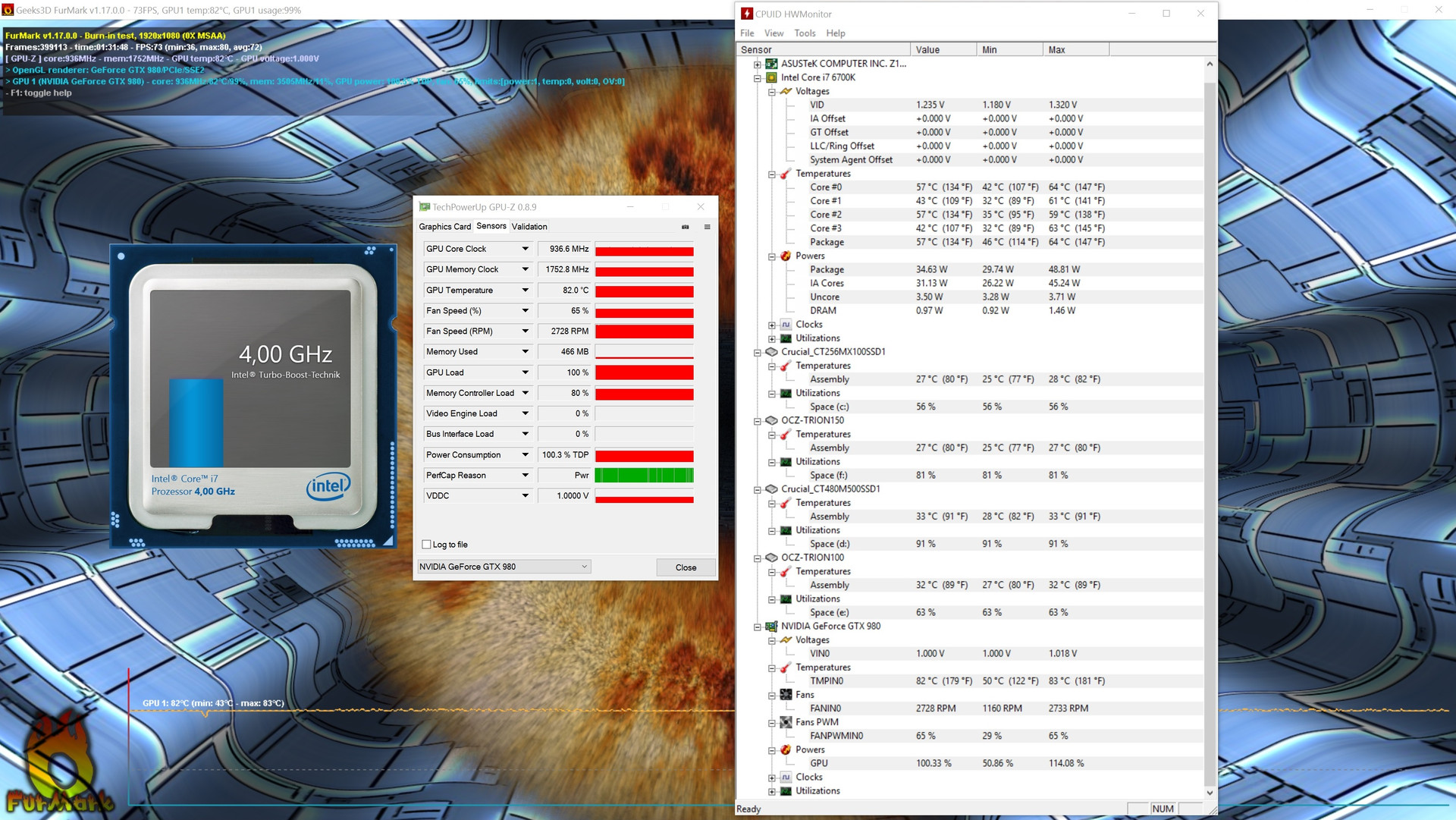Switch to the Validation tab in GPU-Z

tap(529, 227)
